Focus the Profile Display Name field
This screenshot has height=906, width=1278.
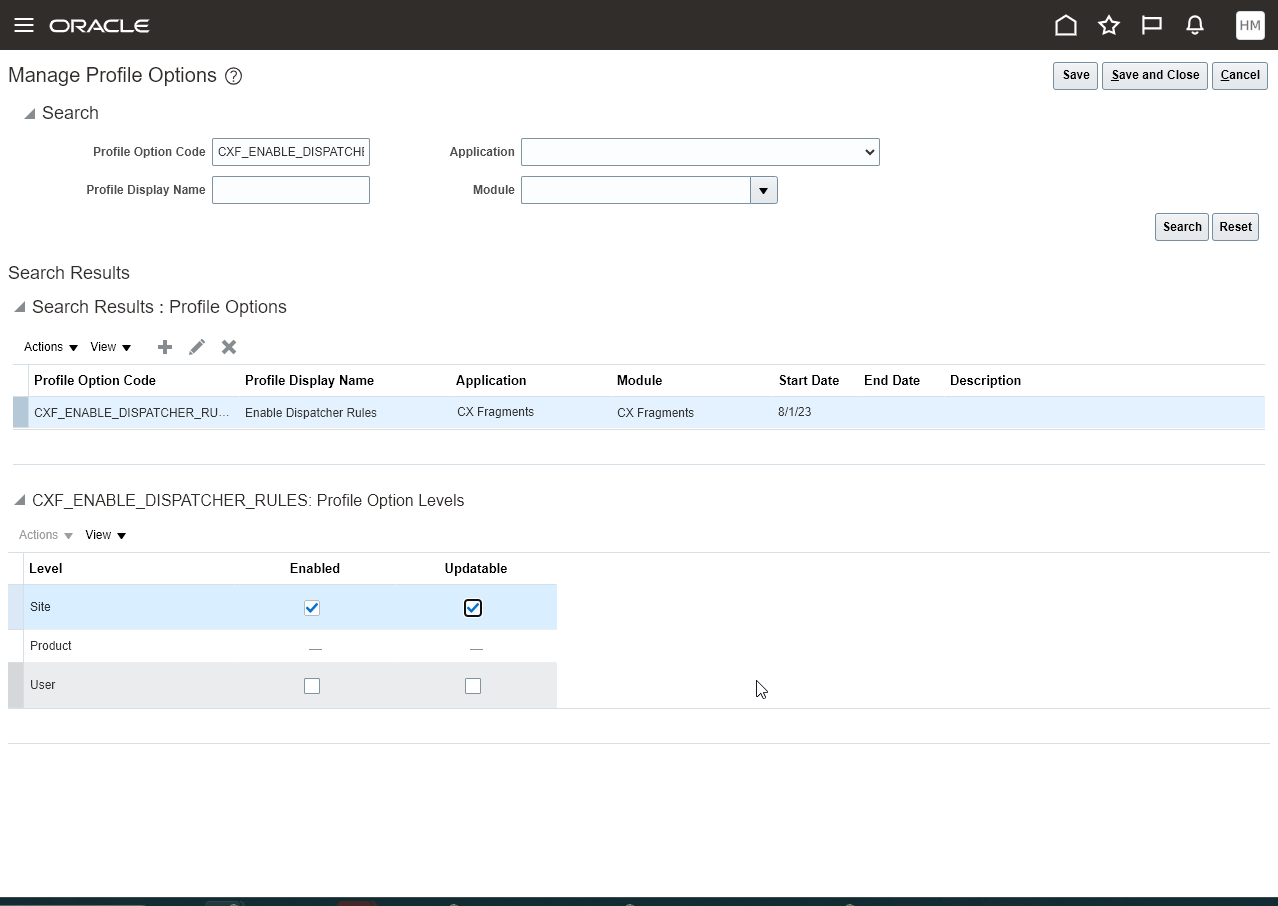tap(291, 190)
